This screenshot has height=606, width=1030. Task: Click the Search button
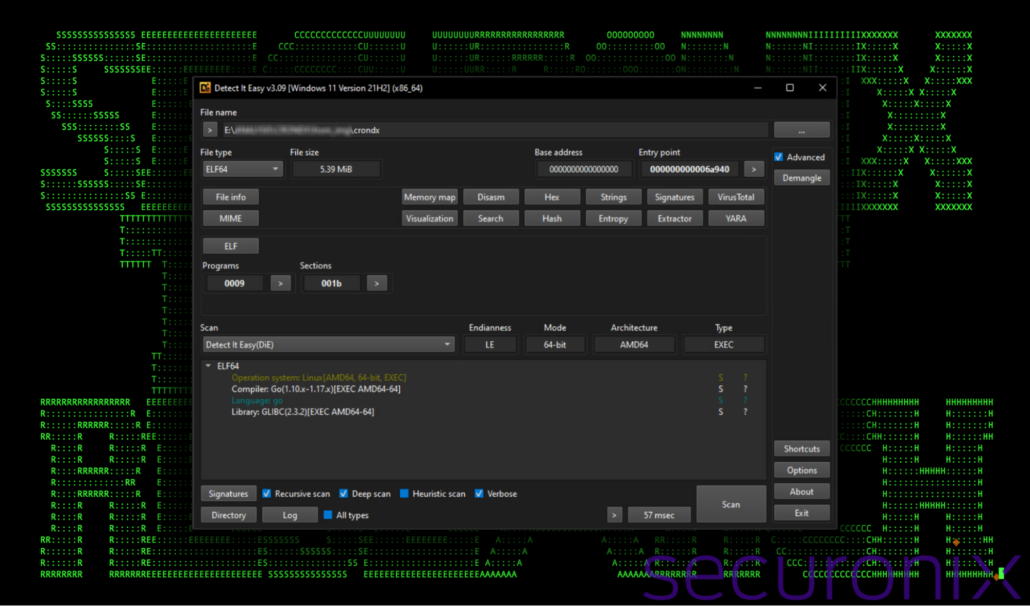click(x=491, y=219)
